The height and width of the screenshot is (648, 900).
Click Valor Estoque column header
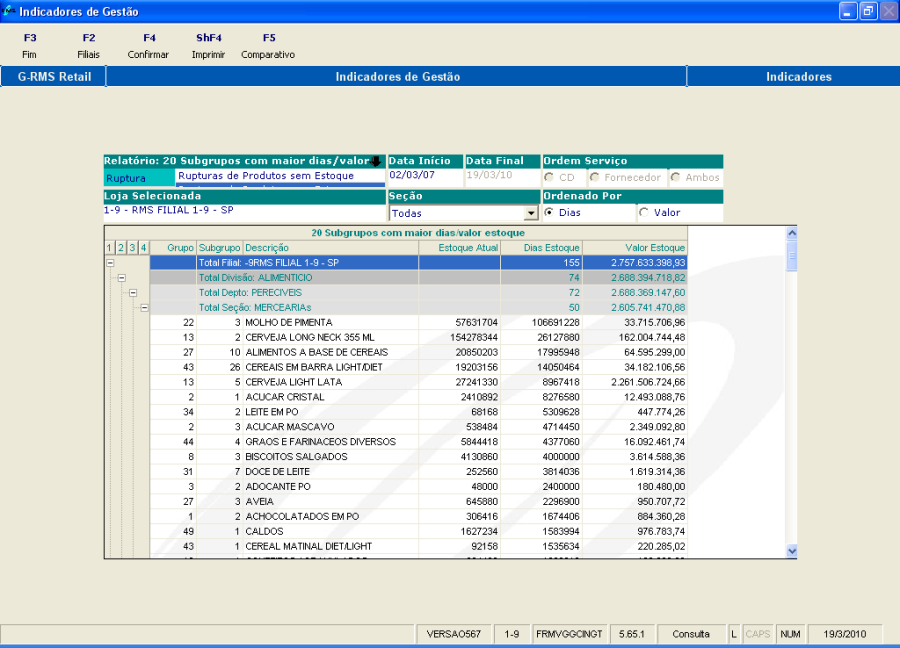pos(635,248)
